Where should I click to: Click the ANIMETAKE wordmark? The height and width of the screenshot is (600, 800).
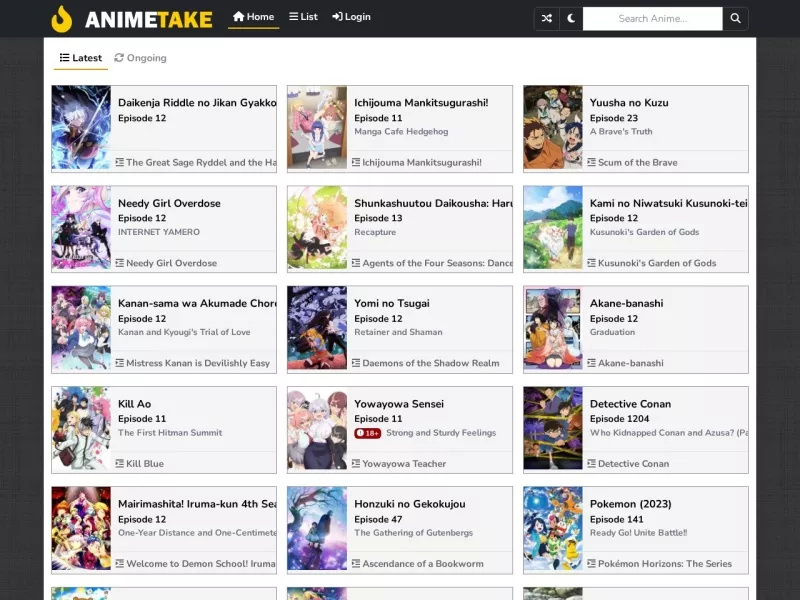[148, 20]
